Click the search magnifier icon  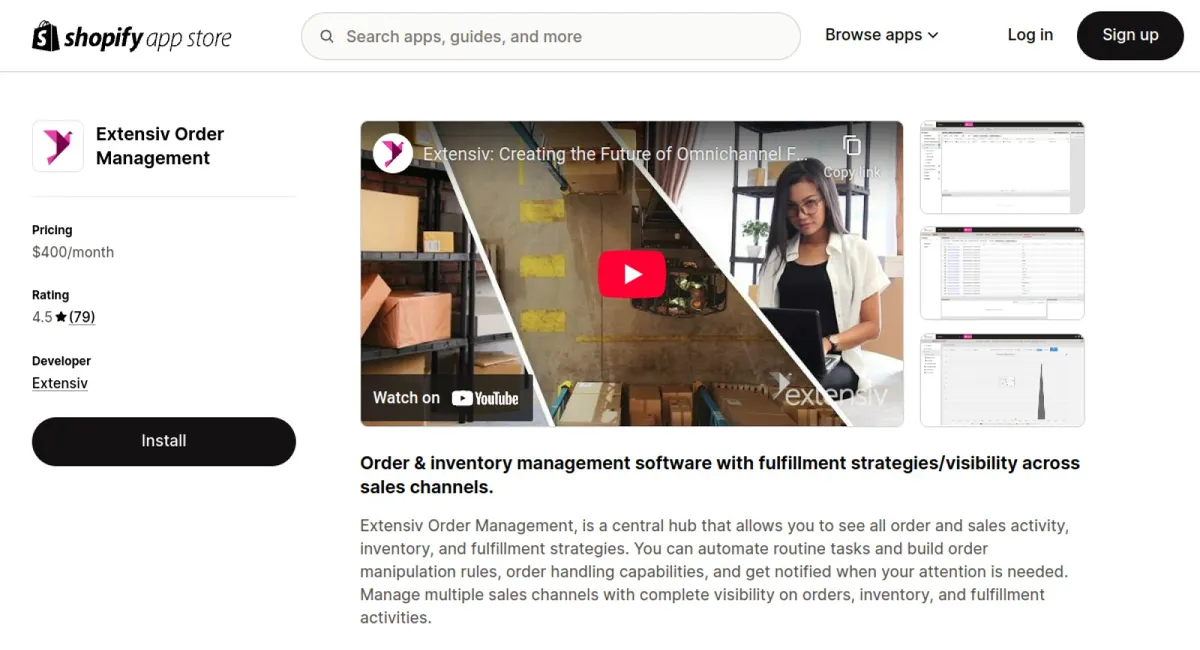click(x=327, y=37)
